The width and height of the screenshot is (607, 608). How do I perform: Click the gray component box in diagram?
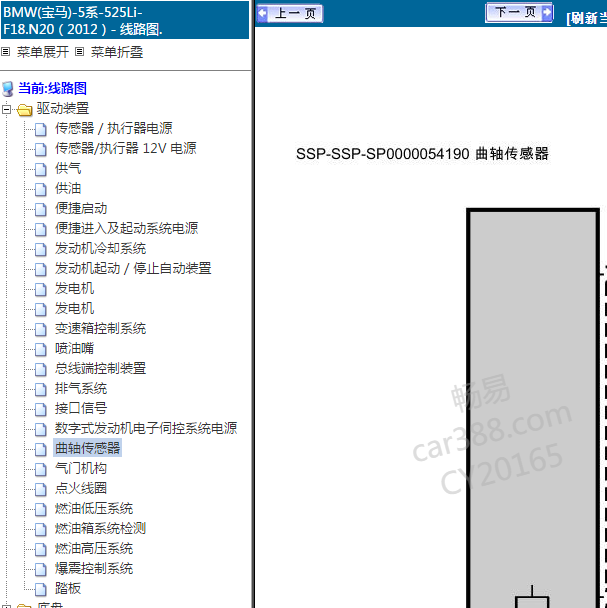[x=533, y=407]
